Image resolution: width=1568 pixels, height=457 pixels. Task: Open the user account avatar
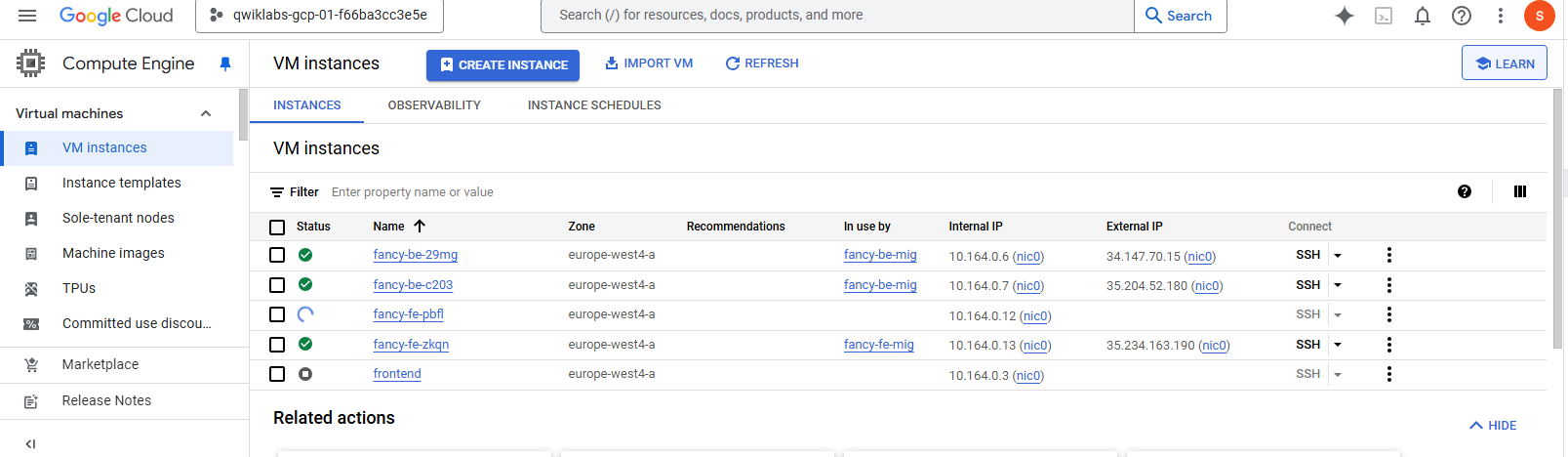point(1540,16)
